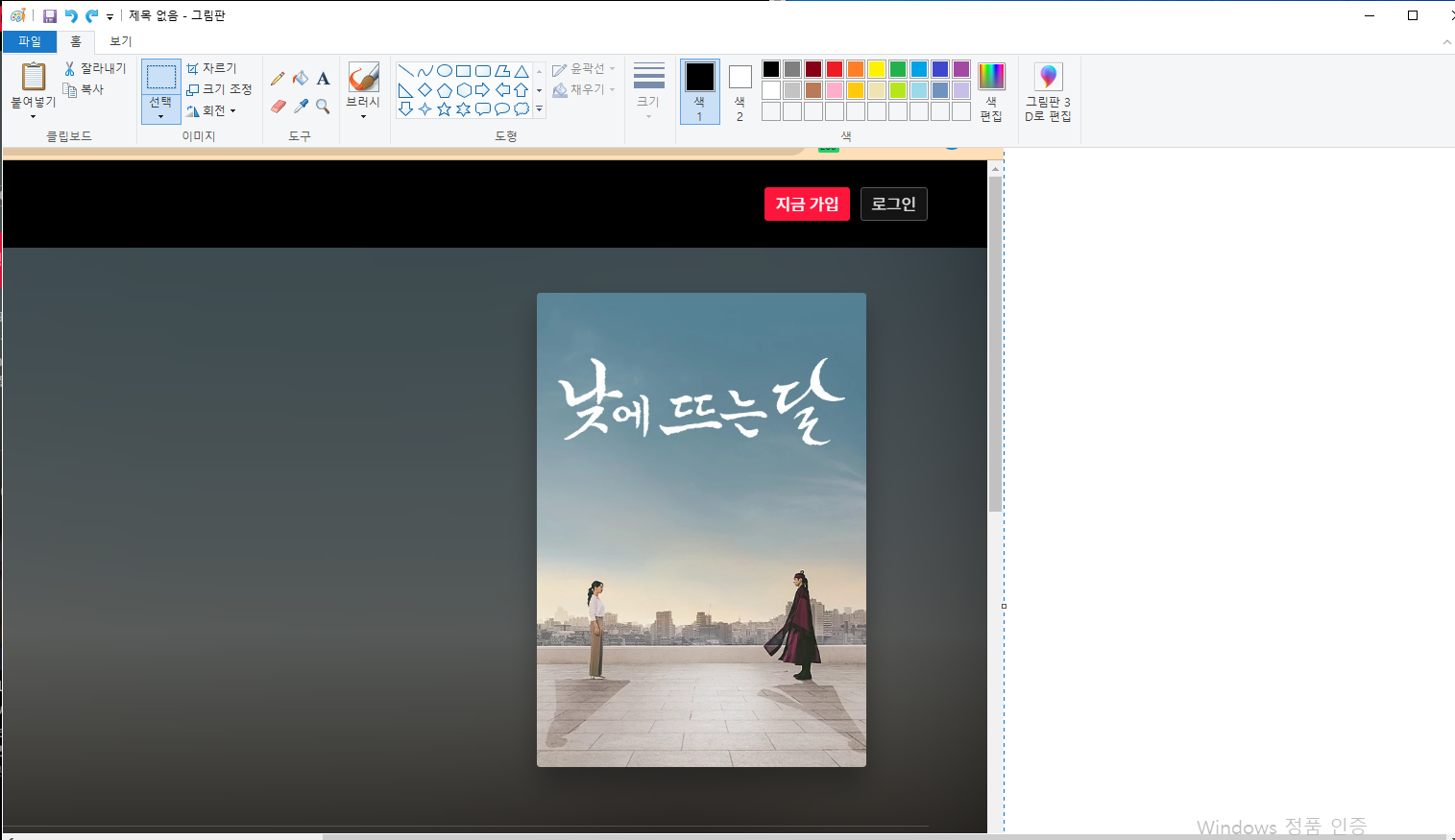
Task: Undo the last action in title bar
Action: click(x=71, y=16)
